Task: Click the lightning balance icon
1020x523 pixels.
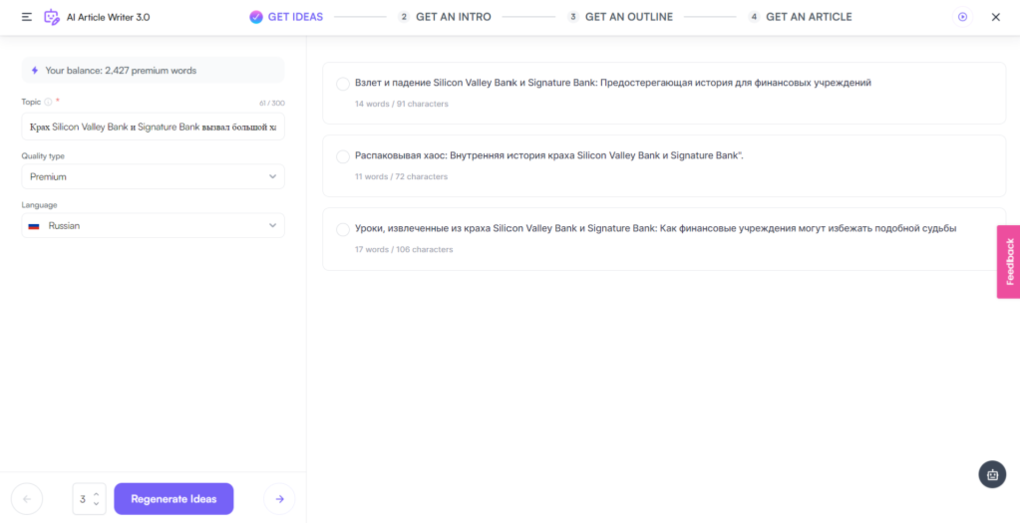Action: click(35, 71)
